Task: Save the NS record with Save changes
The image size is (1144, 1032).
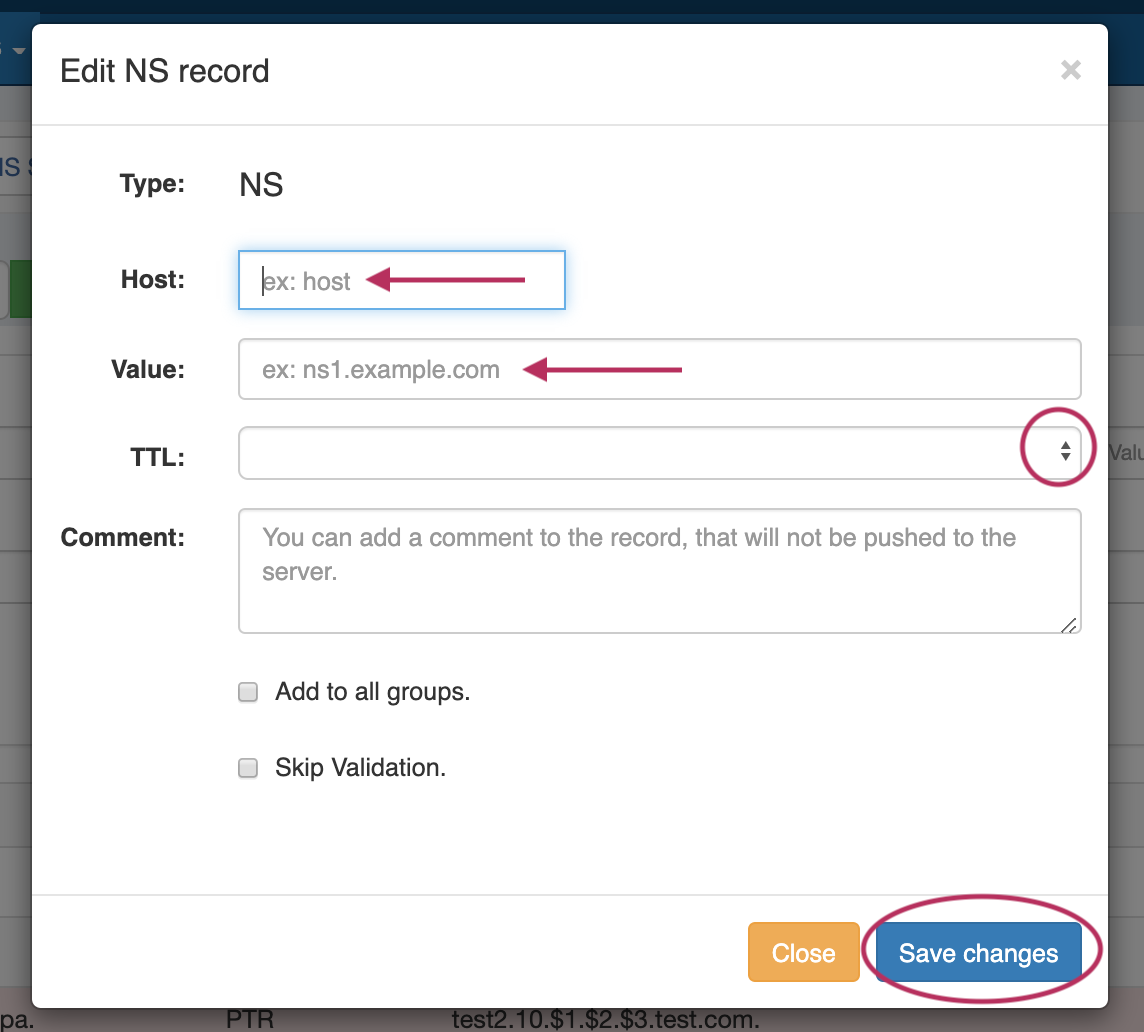Action: [x=978, y=953]
